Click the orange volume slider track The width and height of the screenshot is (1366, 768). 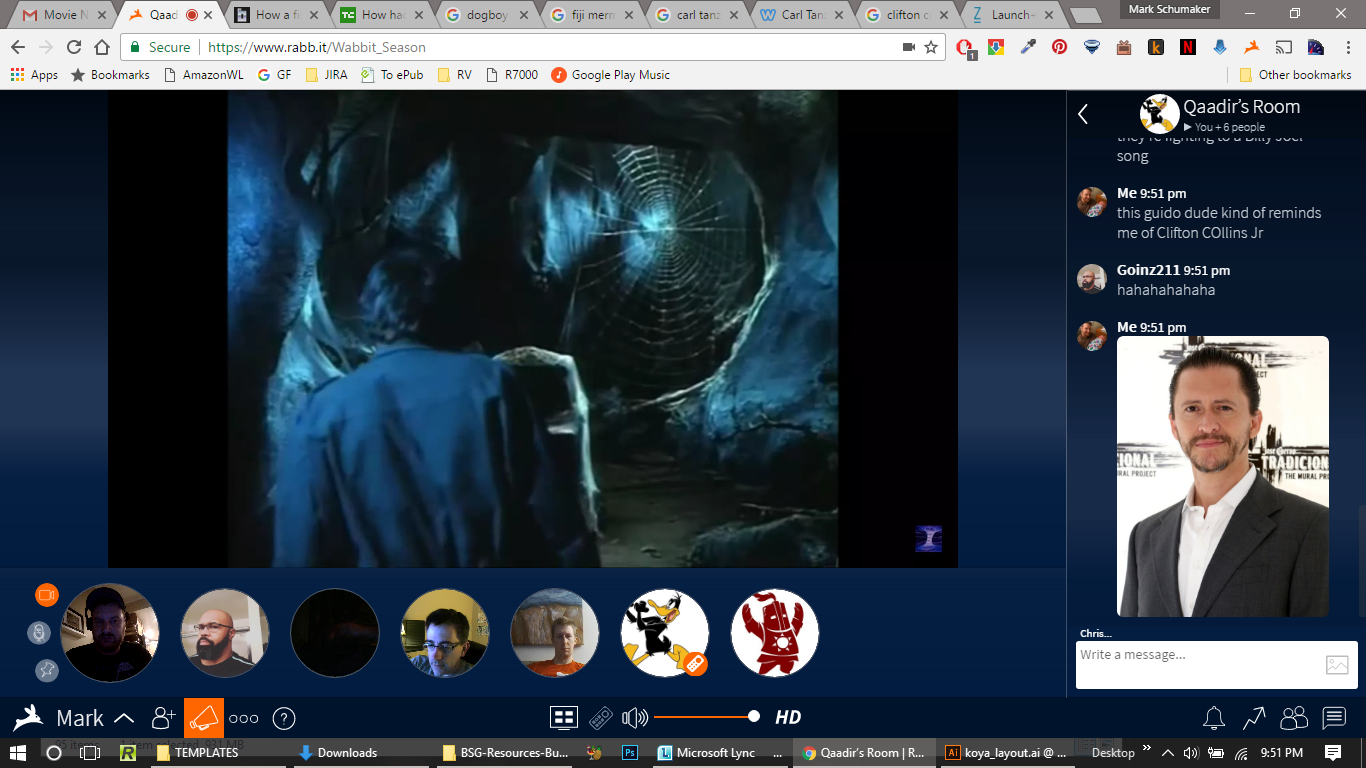[x=703, y=717]
